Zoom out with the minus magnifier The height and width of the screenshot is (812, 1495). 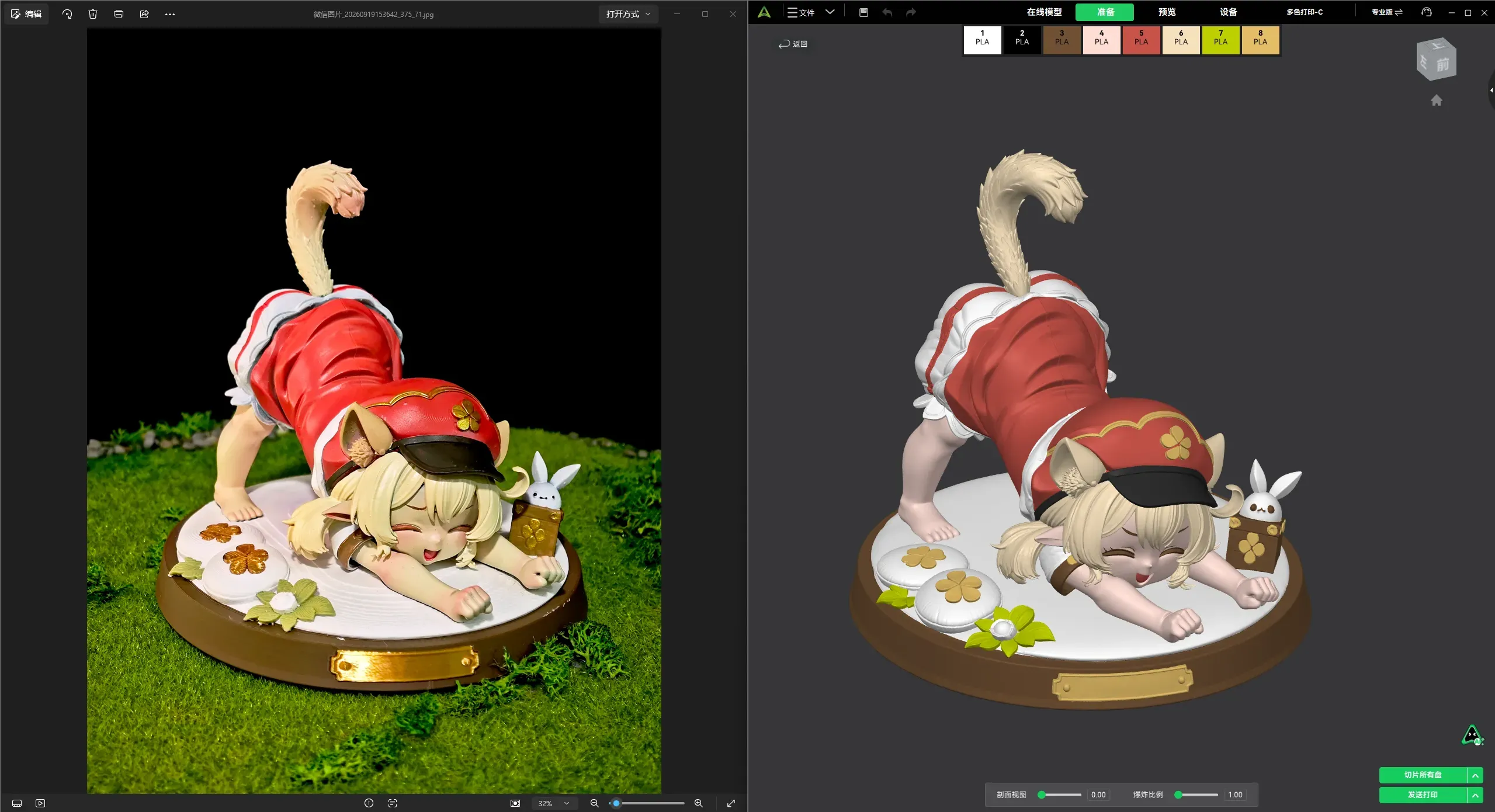coord(594,803)
